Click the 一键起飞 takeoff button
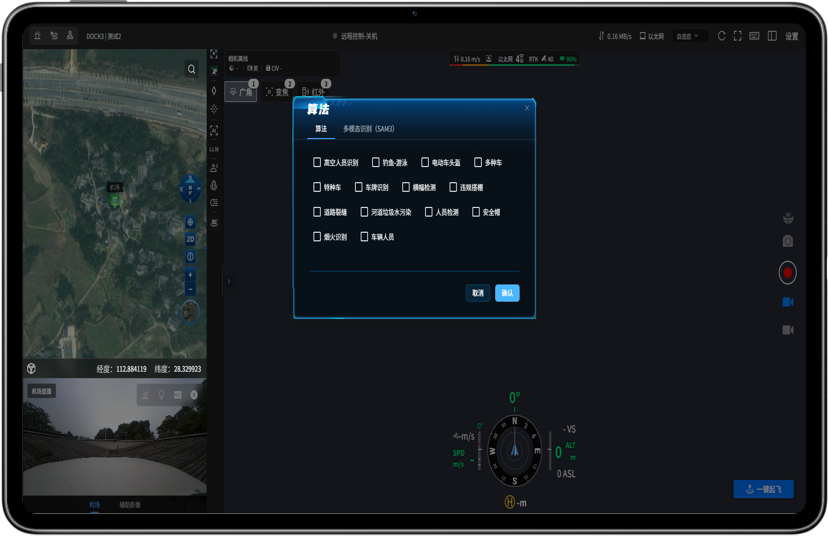Screen dimensions: 828x536 point(763,489)
